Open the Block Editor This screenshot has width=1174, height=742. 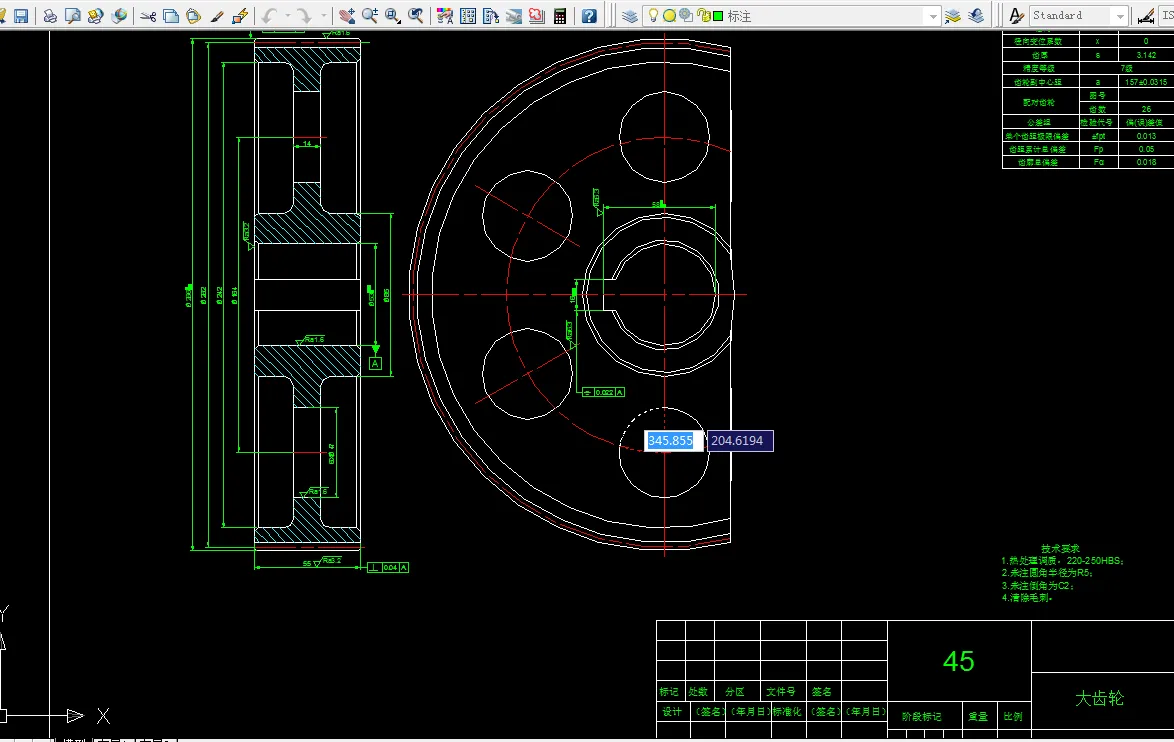click(240, 16)
